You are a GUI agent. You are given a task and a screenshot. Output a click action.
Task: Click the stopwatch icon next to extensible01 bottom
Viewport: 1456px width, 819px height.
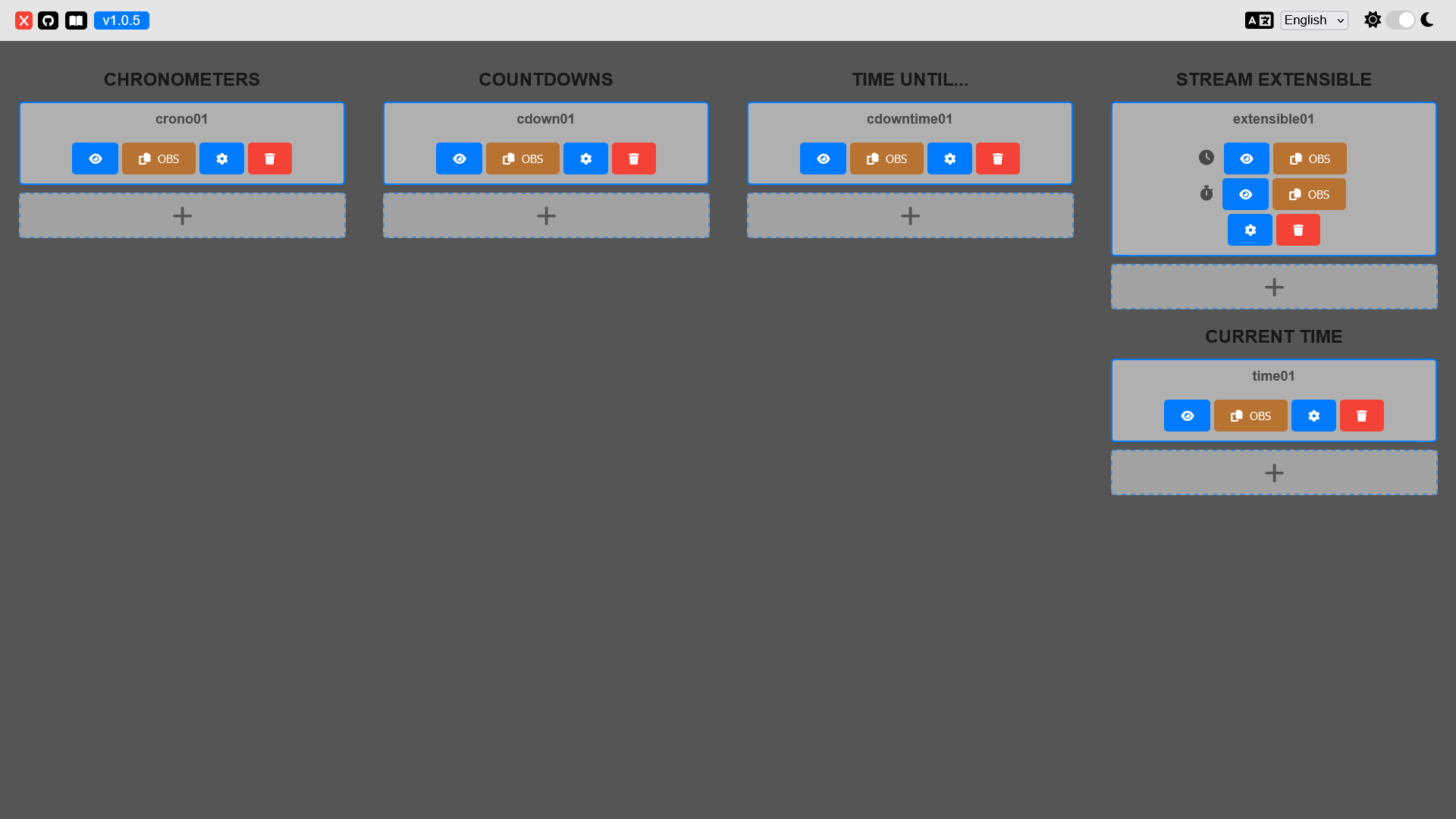(1206, 194)
